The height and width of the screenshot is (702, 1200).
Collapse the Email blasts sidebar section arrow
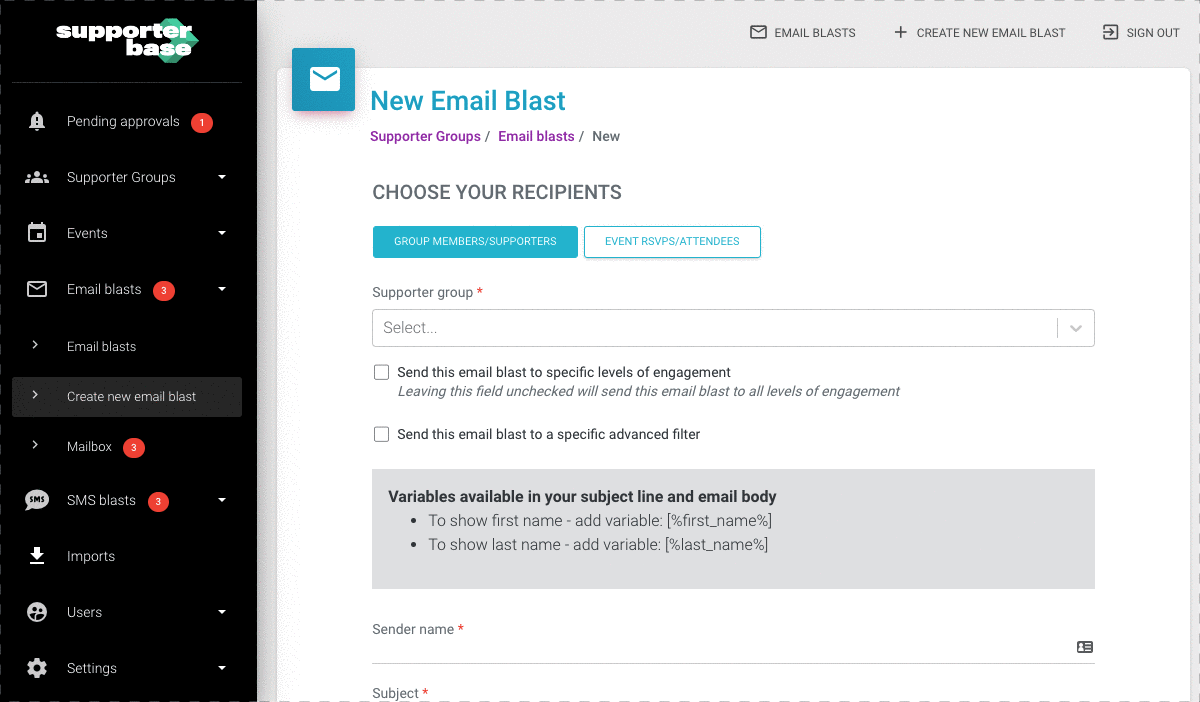222,290
